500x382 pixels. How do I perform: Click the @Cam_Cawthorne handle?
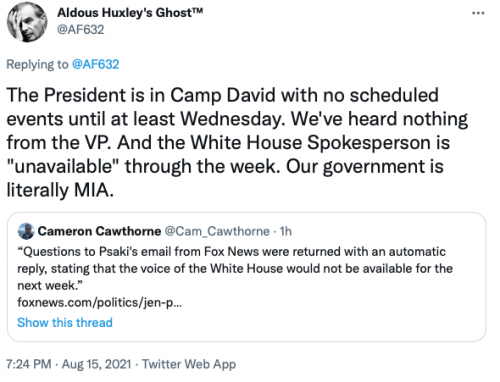tap(217, 231)
